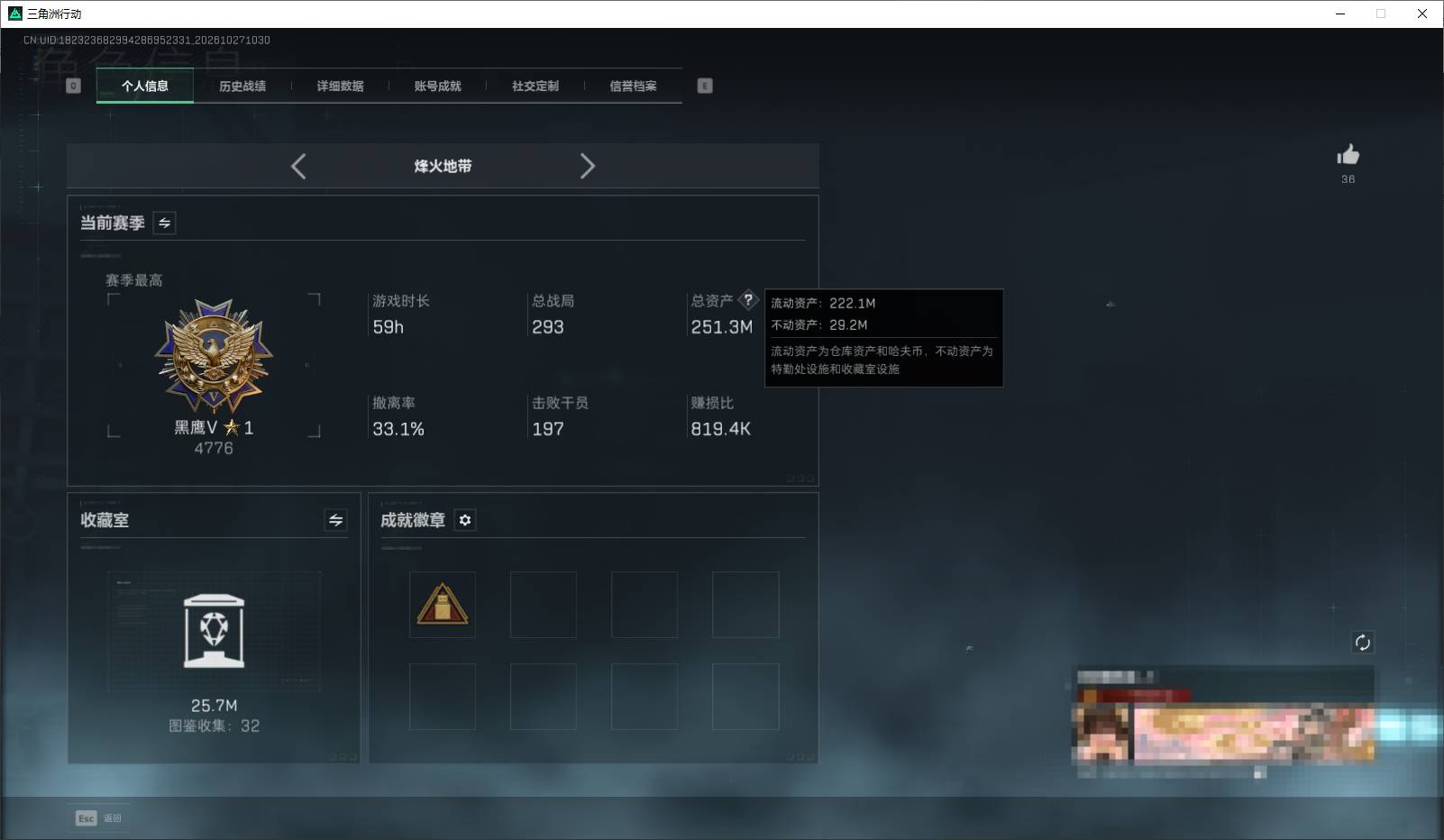The image size is (1444, 840).
Task: Click the 游戏时长 value 59h
Action: (x=388, y=327)
